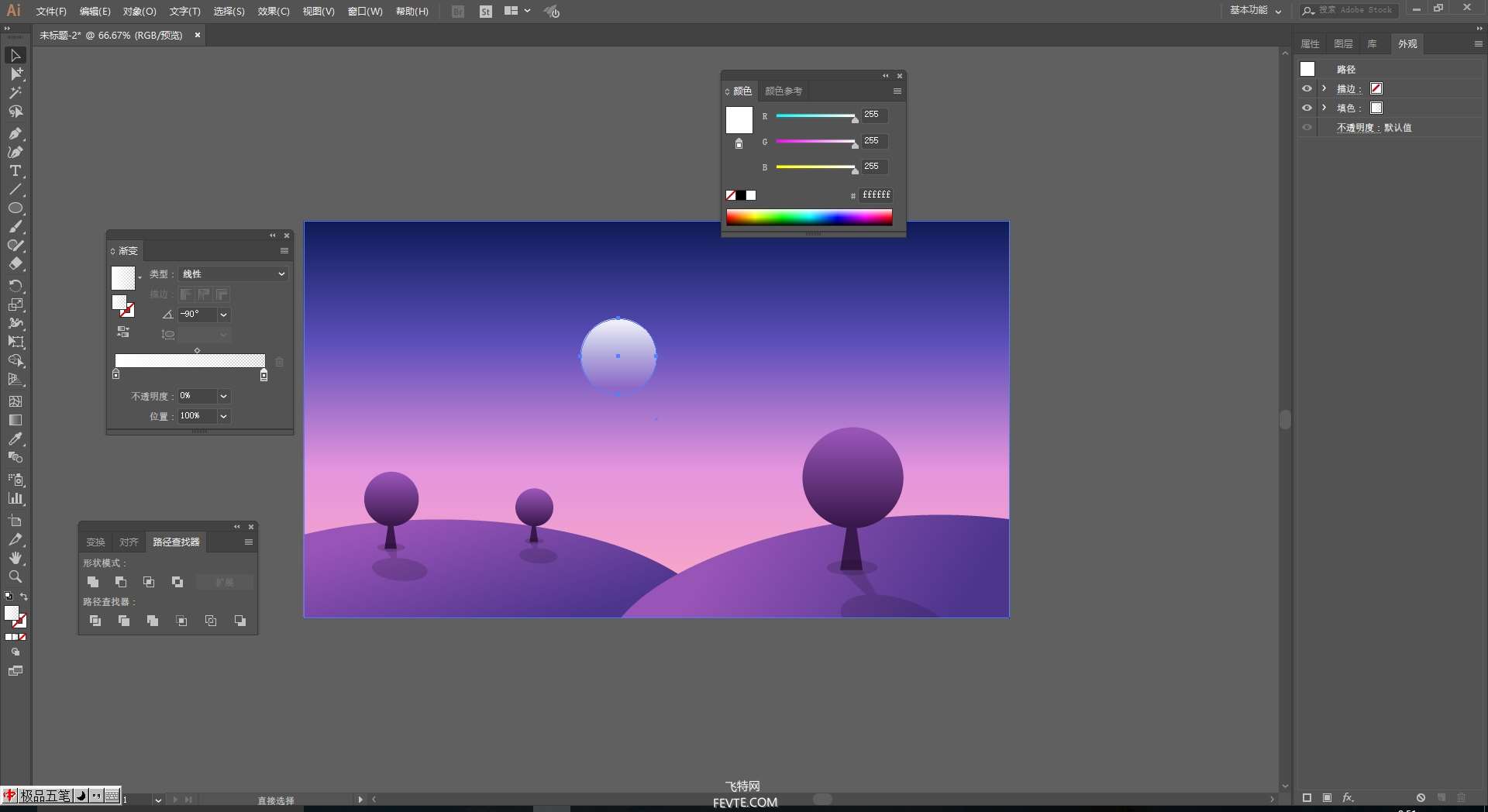Select the Perspective Grid tool
The height and width of the screenshot is (812, 1488).
pyautogui.click(x=15, y=380)
